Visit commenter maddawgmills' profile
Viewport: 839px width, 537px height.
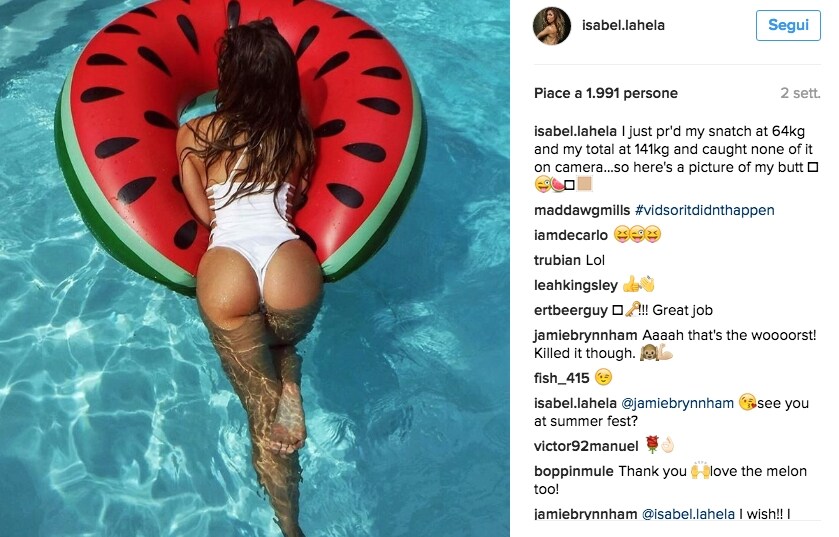point(582,210)
